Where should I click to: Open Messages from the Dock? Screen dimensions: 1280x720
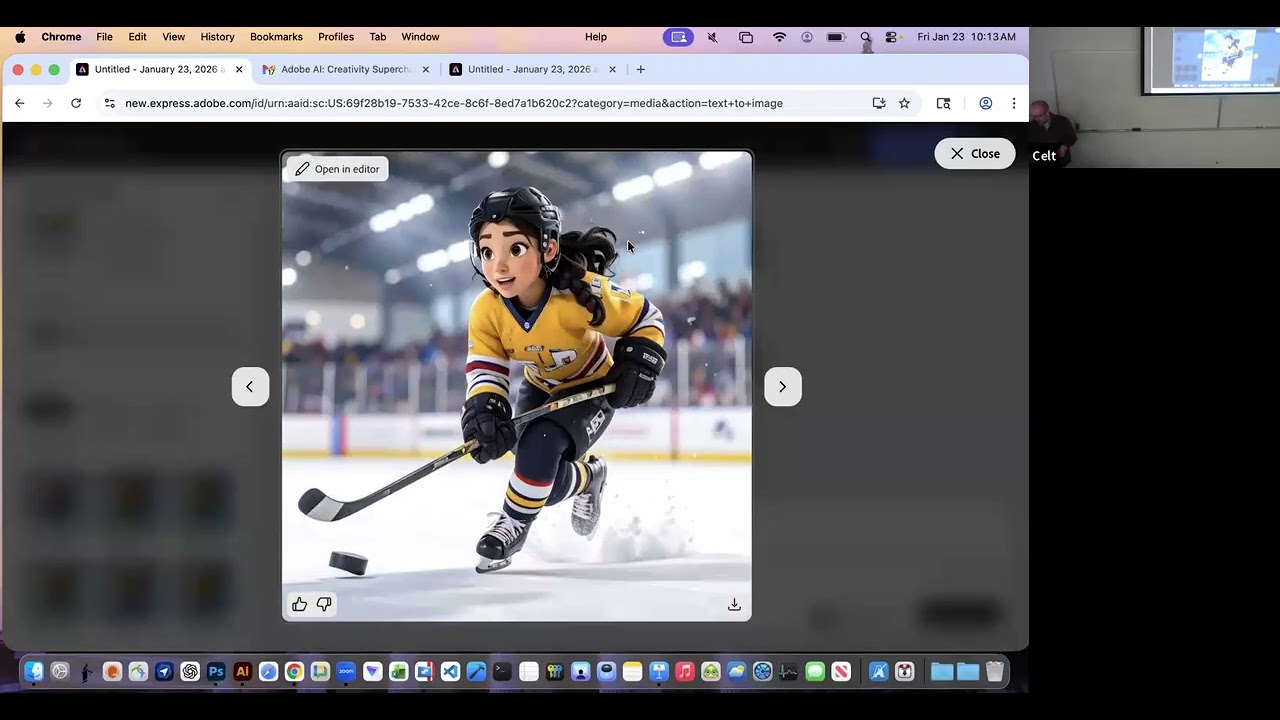[815, 672]
